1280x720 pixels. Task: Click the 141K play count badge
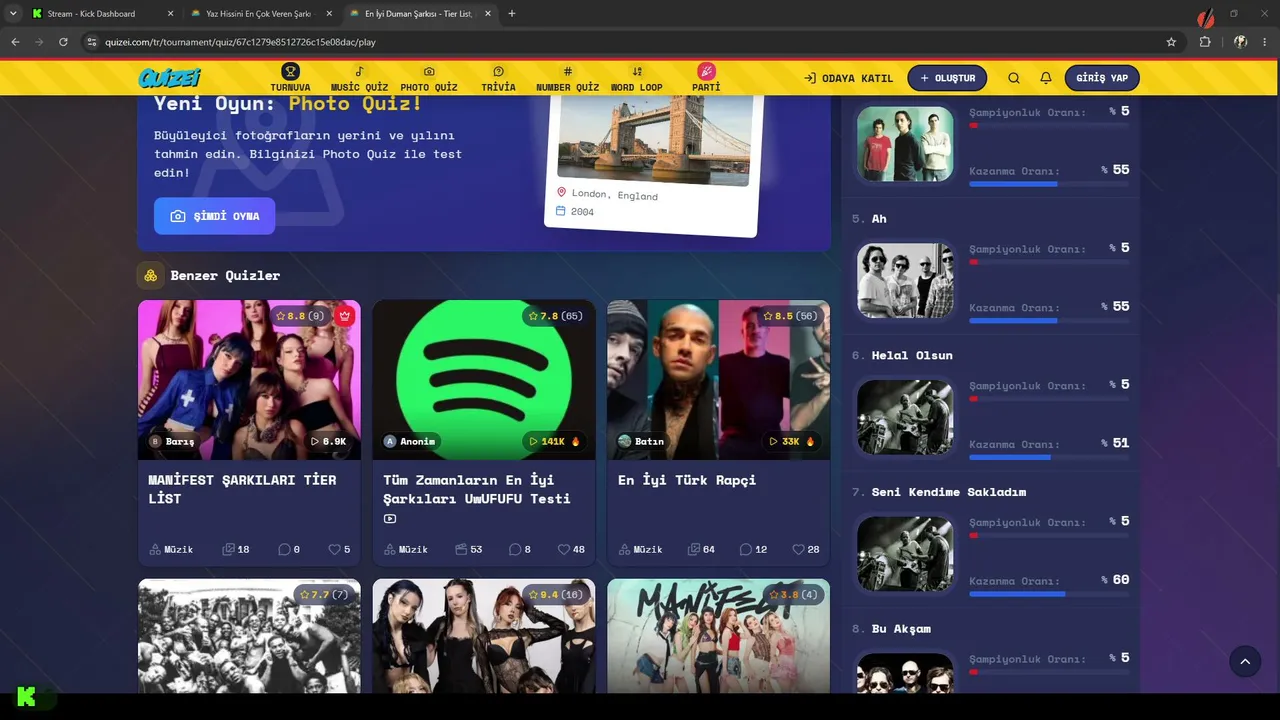[554, 441]
